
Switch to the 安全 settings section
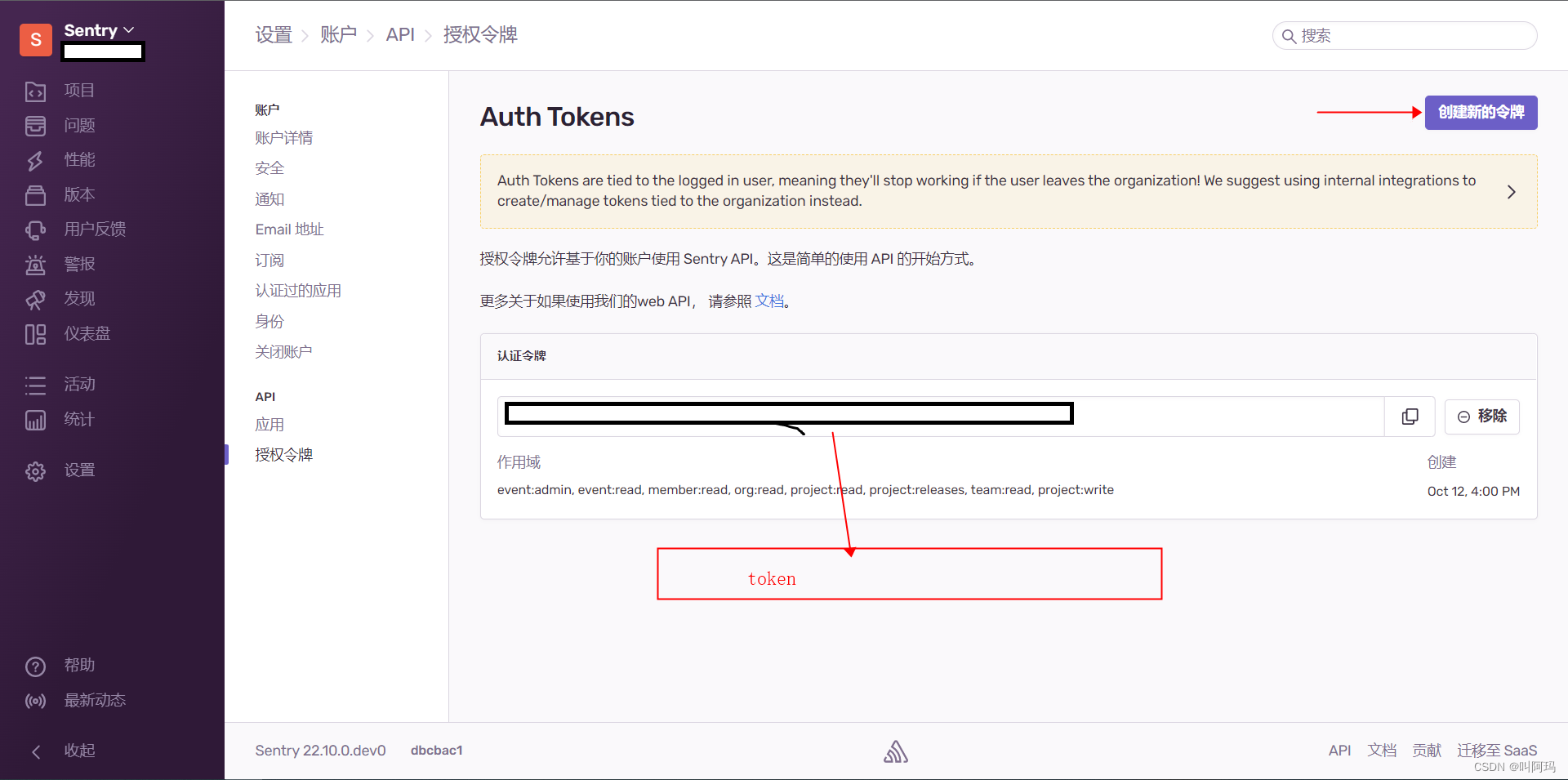click(269, 168)
